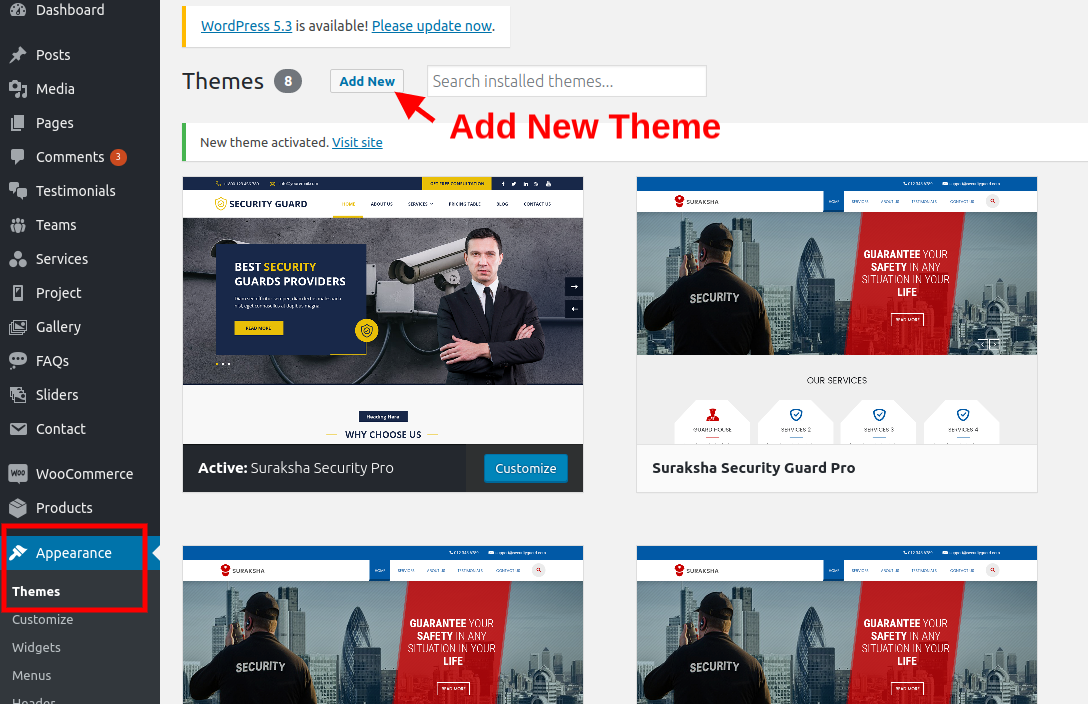Screen dimensions: 1088x704
Task: Click the bottom-left Suraksha theme thumbnail
Action: coord(383,625)
